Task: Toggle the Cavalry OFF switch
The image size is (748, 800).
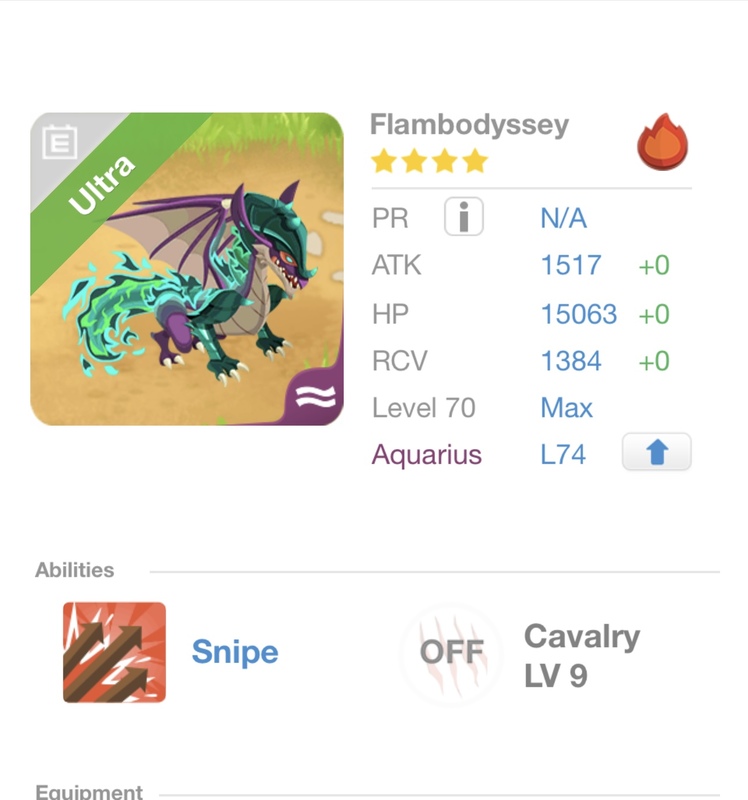Action: pyautogui.click(x=451, y=654)
